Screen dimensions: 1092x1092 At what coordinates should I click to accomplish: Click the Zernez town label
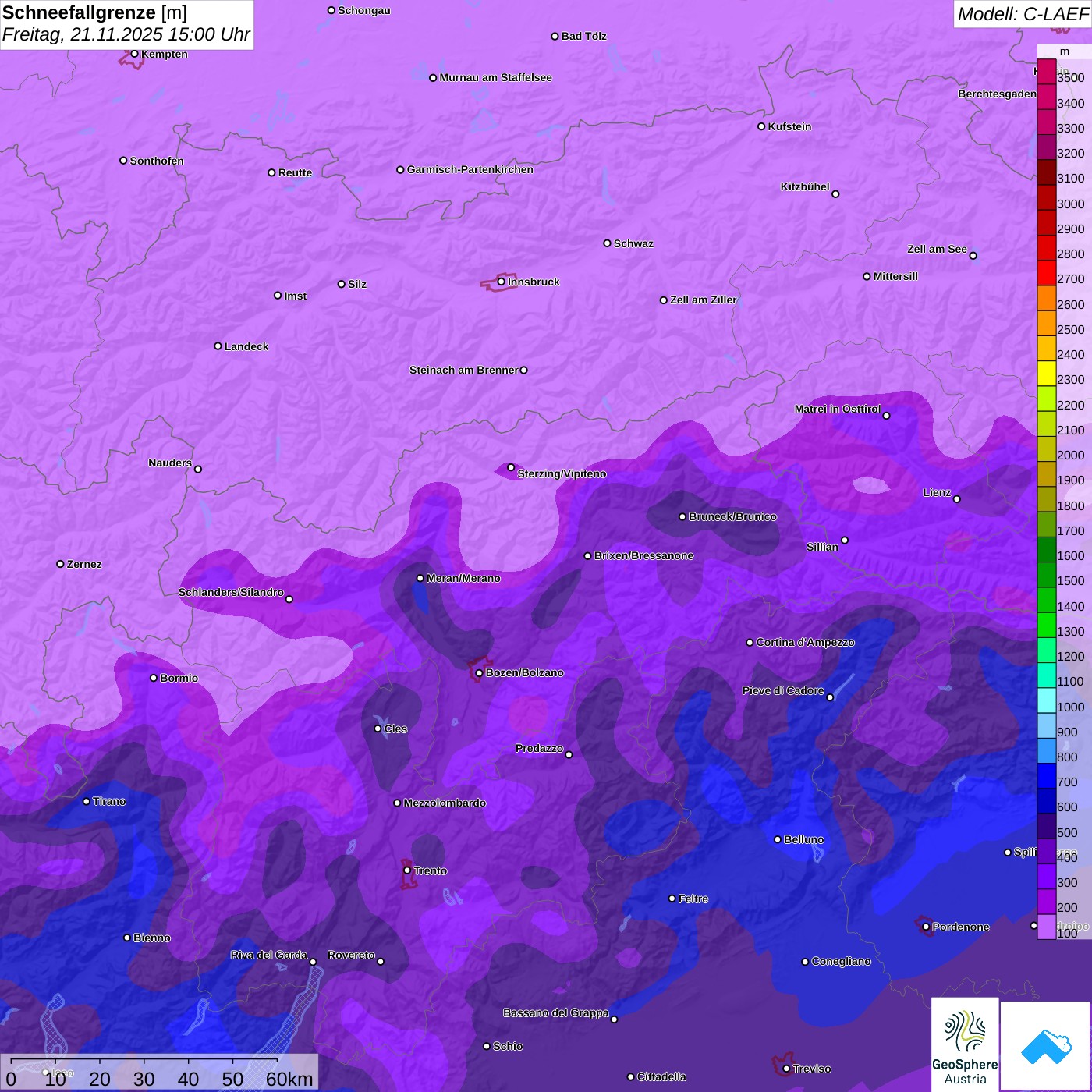tap(84, 564)
